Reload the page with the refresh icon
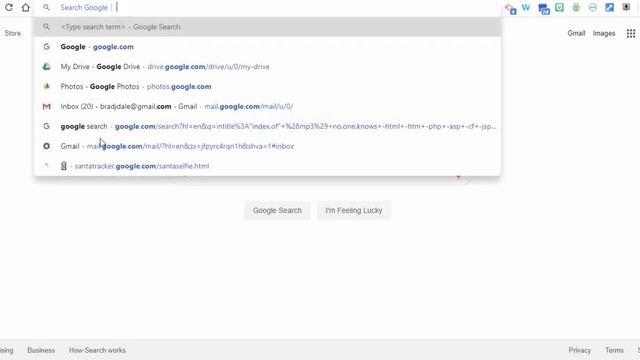The height and width of the screenshot is (360, 640). tap(9, 7)
